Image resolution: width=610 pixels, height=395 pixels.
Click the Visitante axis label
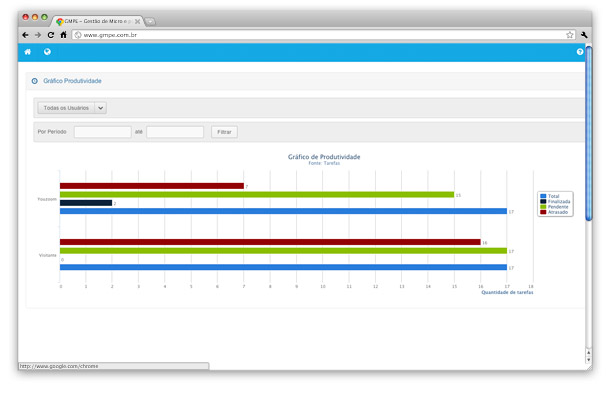[x=48, y=255]
